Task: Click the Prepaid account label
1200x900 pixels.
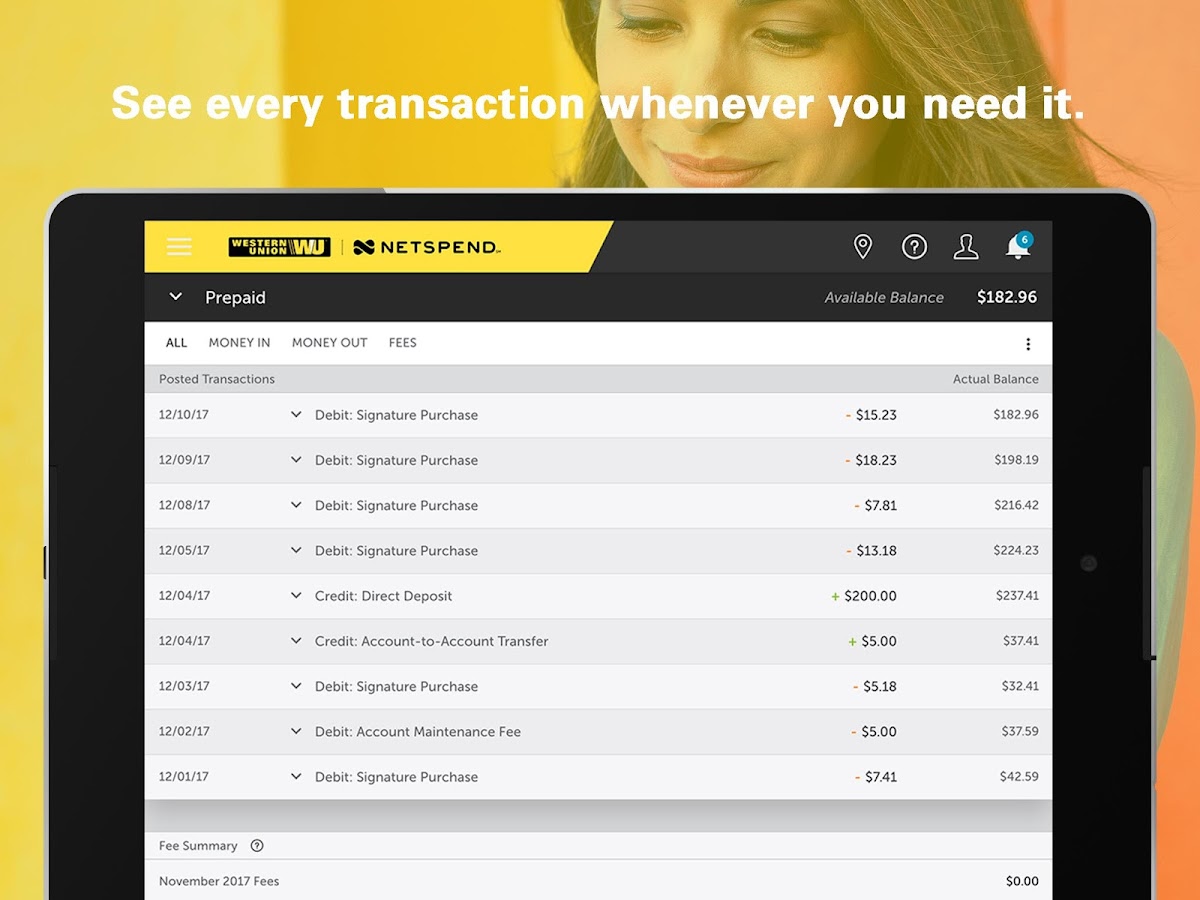Action: tap(235, 297)
